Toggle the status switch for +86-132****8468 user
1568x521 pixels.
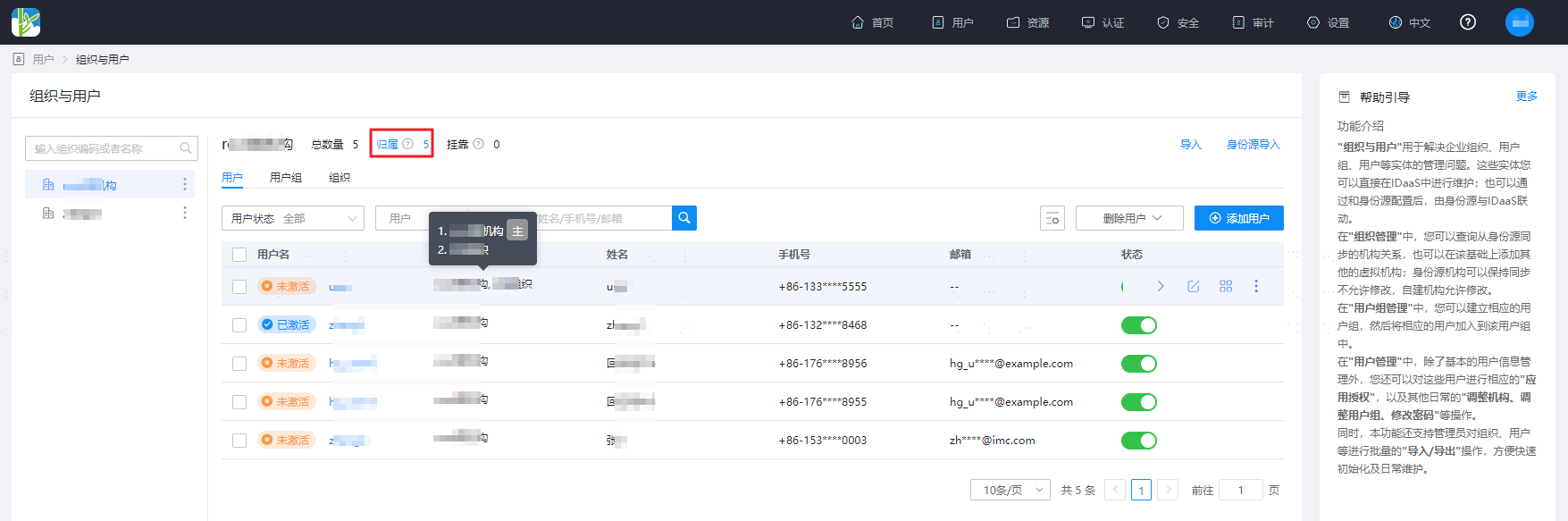[x=1139, y=325]
